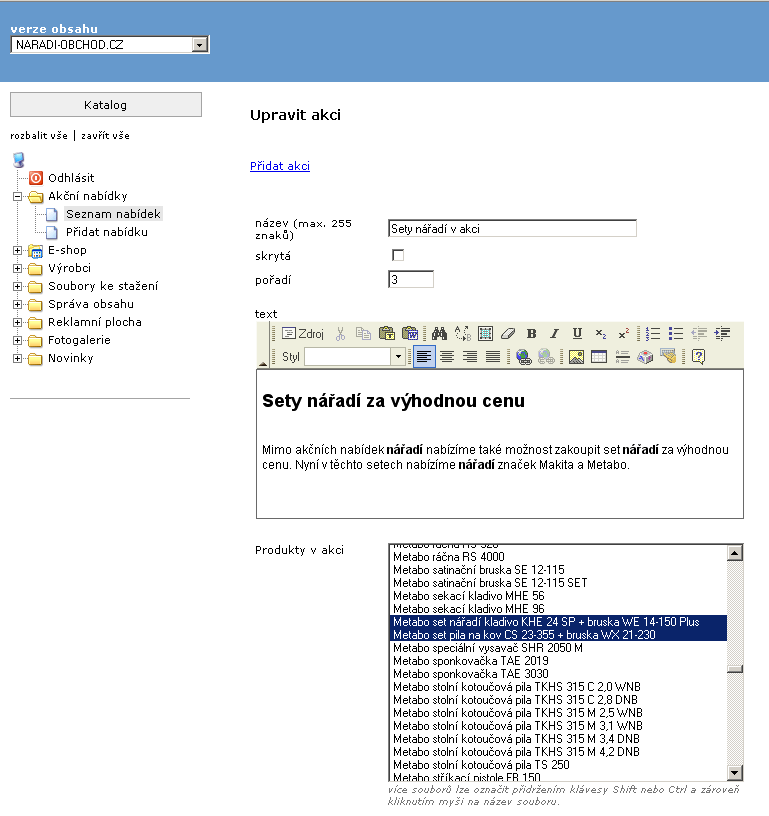
Task: Expand the Správa obsahu folder
Action: (18, 304)
